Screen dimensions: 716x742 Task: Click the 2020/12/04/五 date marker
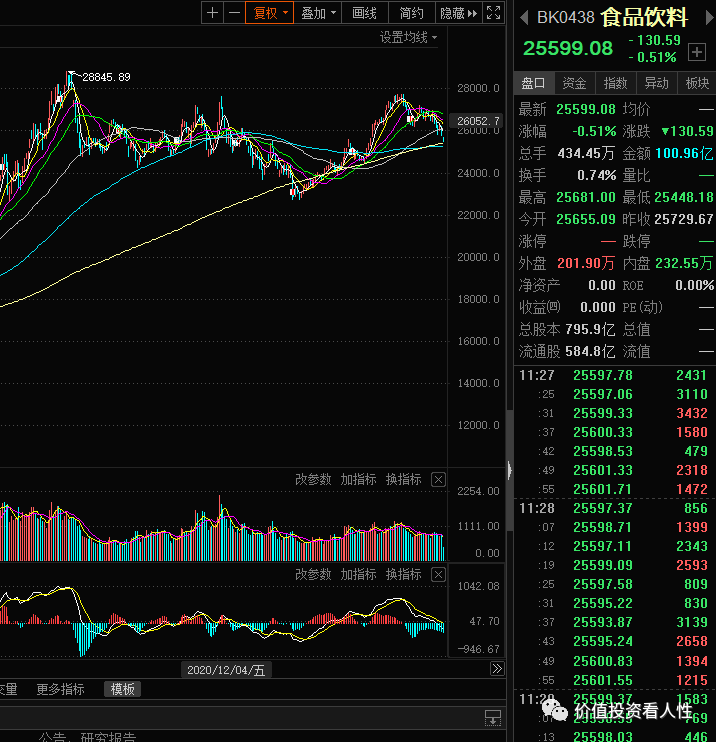click(x=226, y=670)
